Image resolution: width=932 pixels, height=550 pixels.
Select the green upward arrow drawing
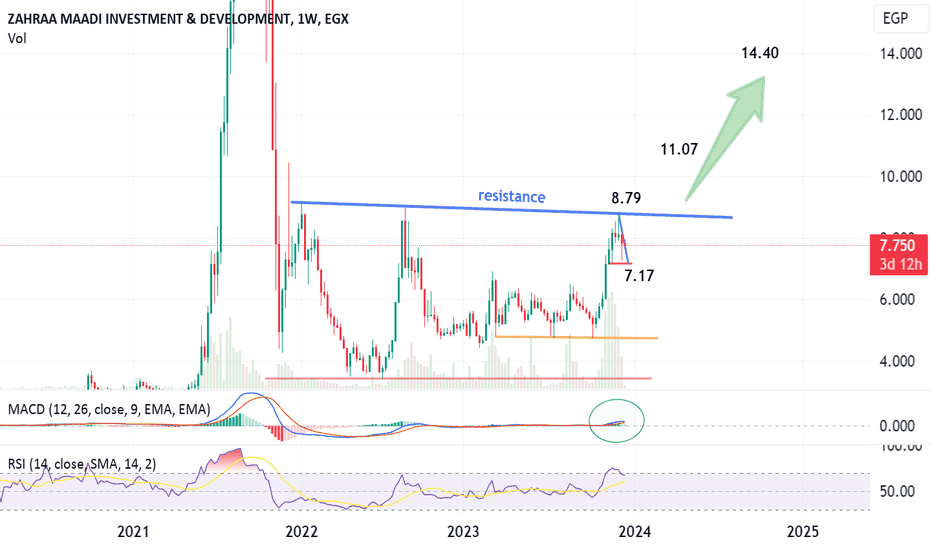coord(728,136)
